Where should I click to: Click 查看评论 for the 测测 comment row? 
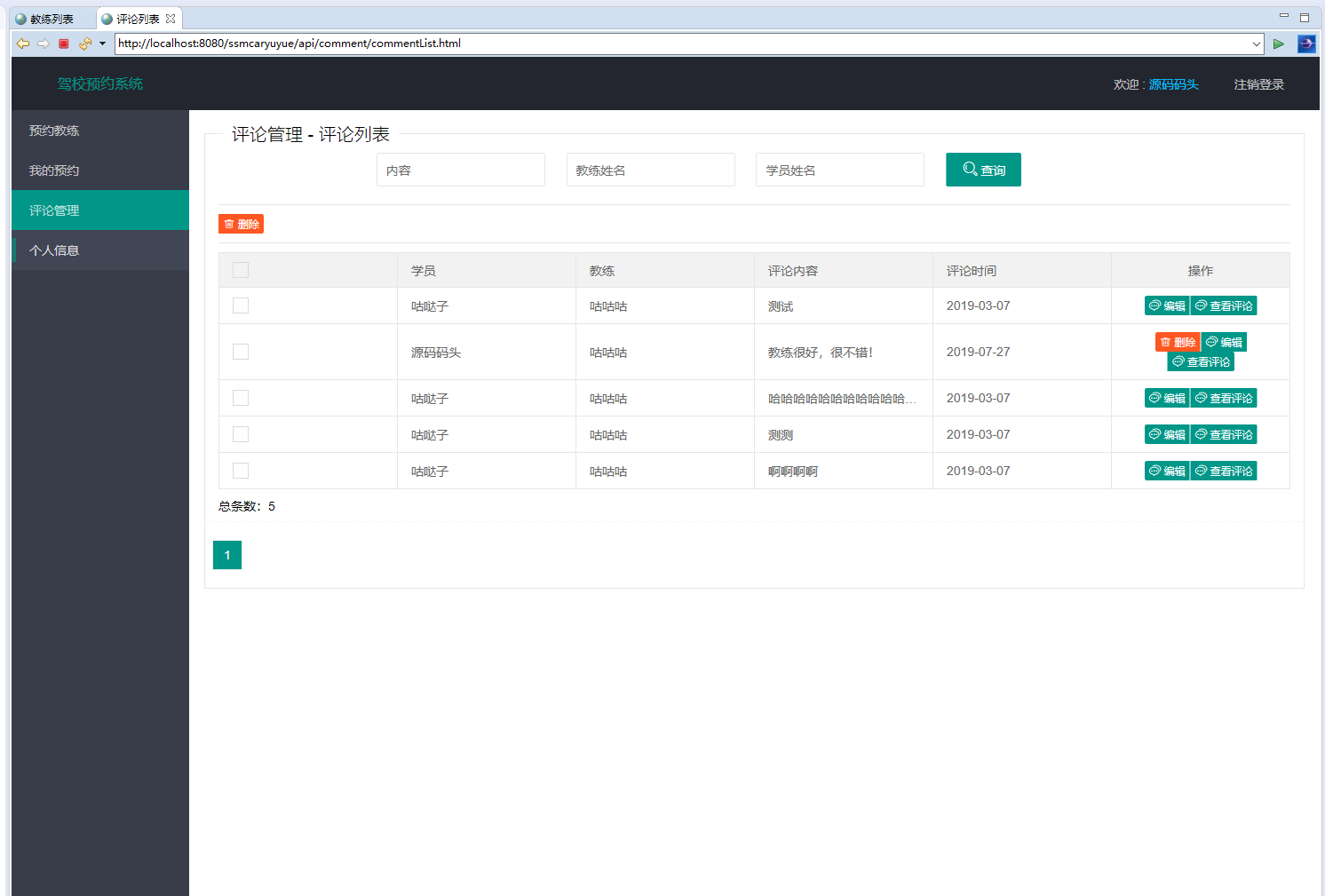tap(1224, 434)
